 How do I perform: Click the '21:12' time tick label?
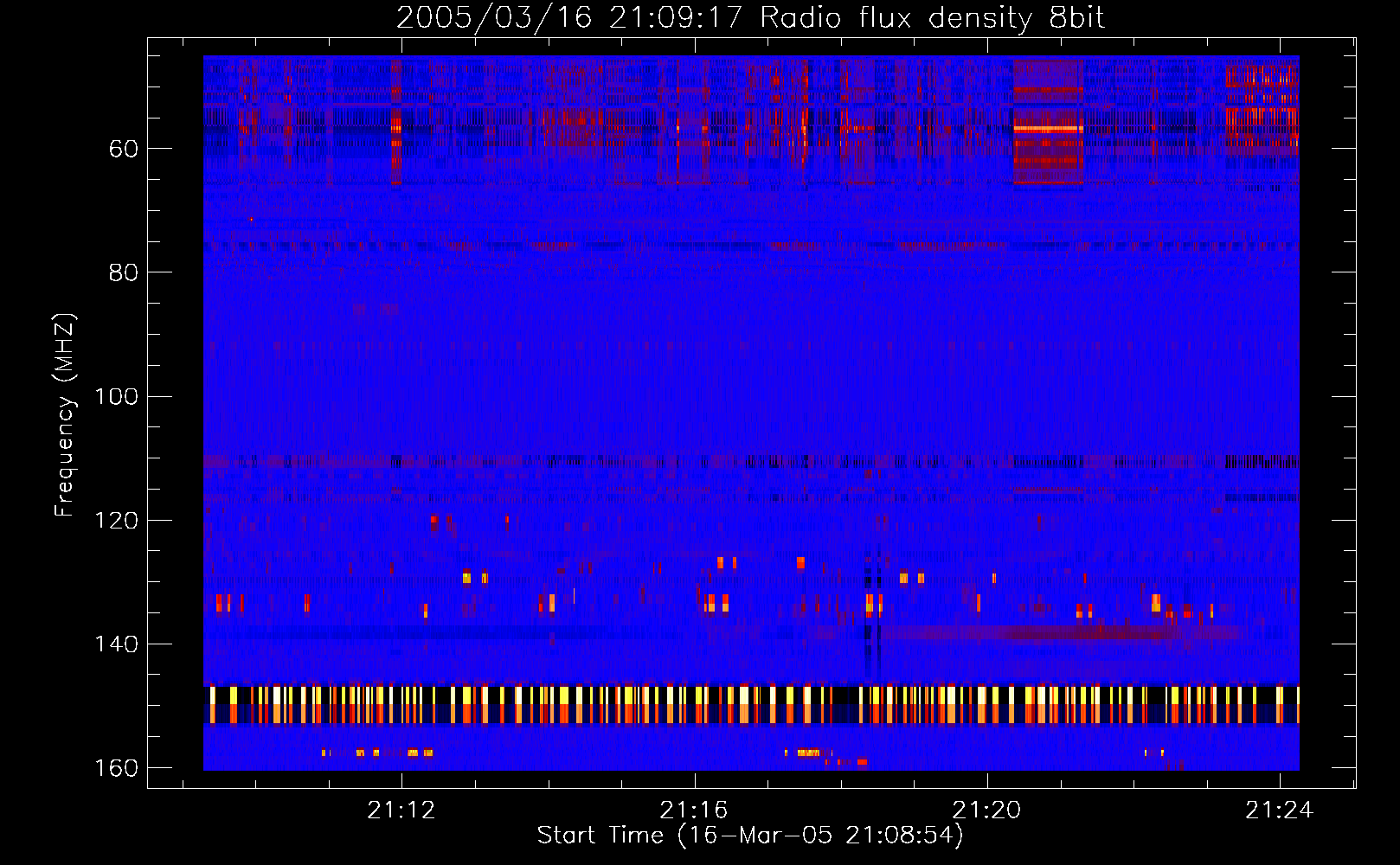coord(401,811)
